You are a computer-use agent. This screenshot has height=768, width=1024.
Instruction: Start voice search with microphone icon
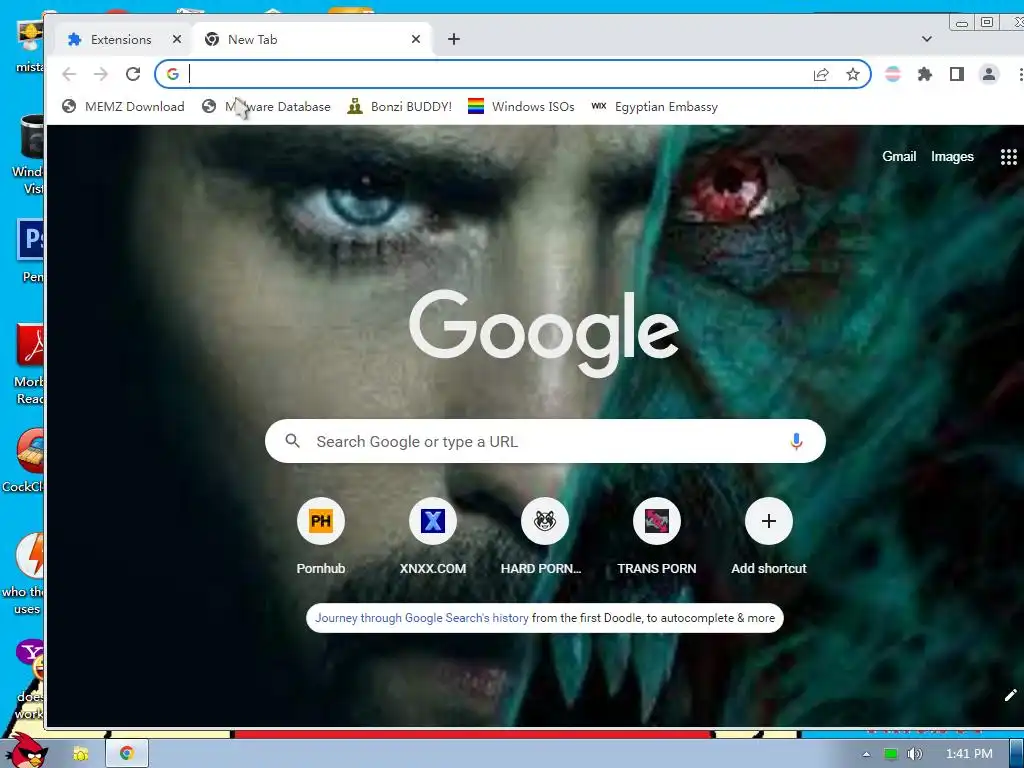pyautogui.click(x=796, y=441)
